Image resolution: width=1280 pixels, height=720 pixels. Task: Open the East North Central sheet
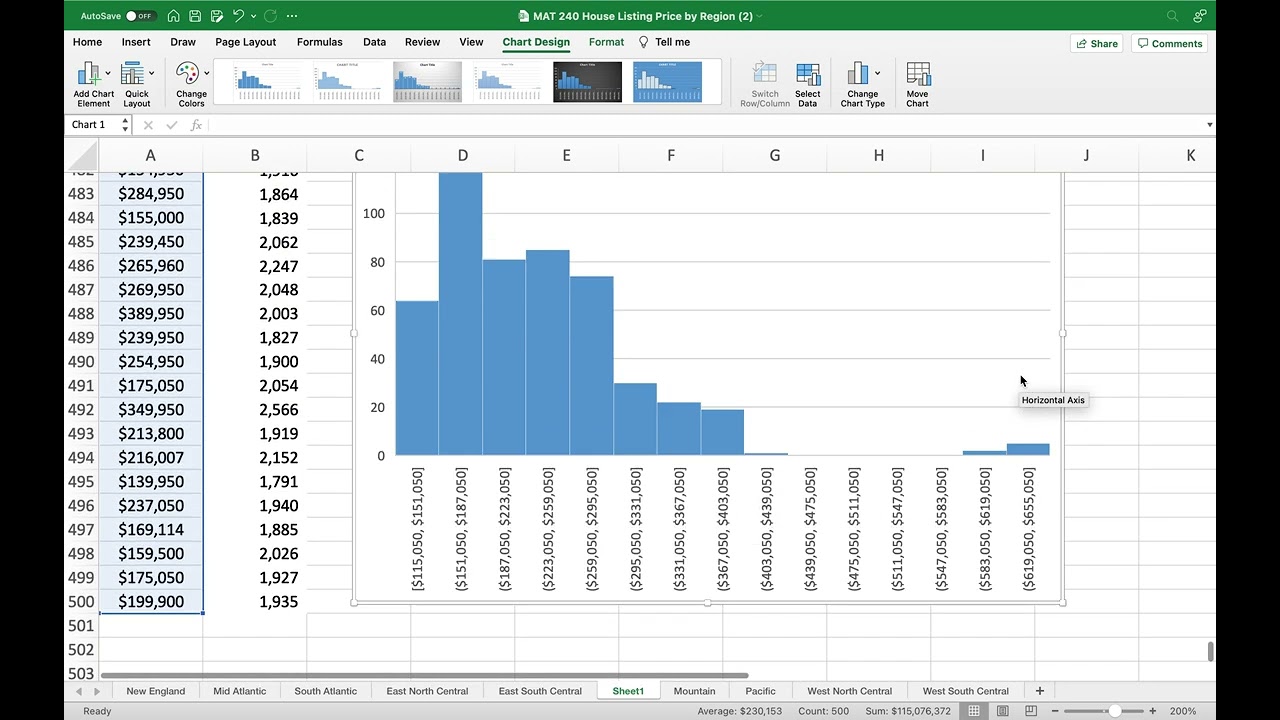point(427,691)
